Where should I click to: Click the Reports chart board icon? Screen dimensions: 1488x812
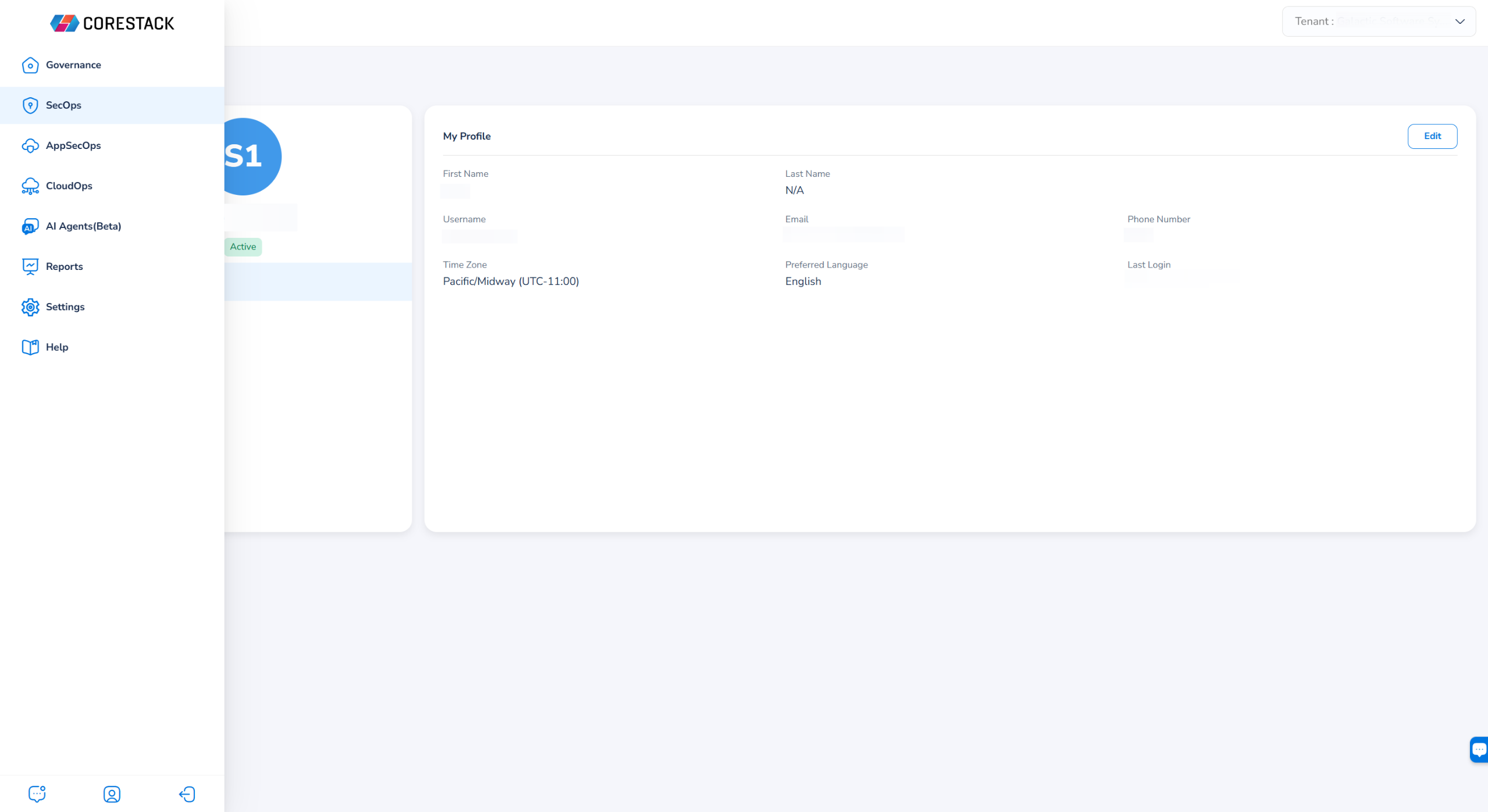pos(30,266)
